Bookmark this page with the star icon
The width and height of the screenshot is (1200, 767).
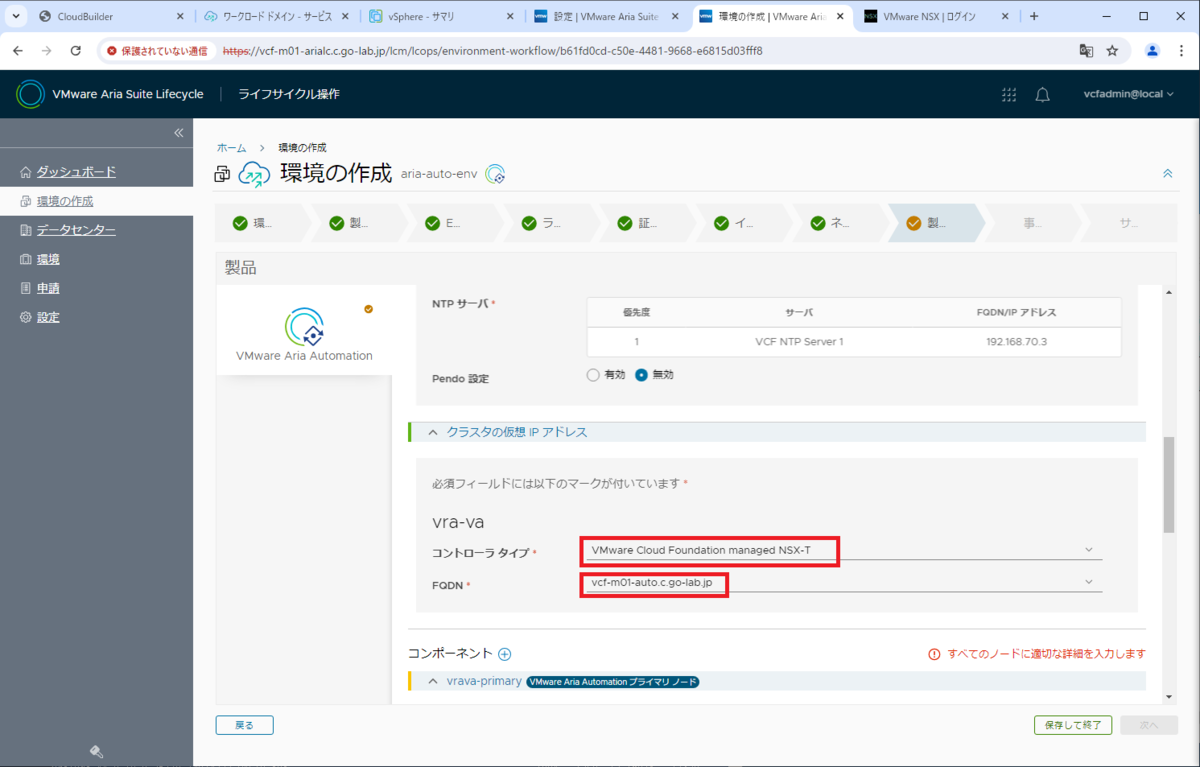(x=1112, y=50)
